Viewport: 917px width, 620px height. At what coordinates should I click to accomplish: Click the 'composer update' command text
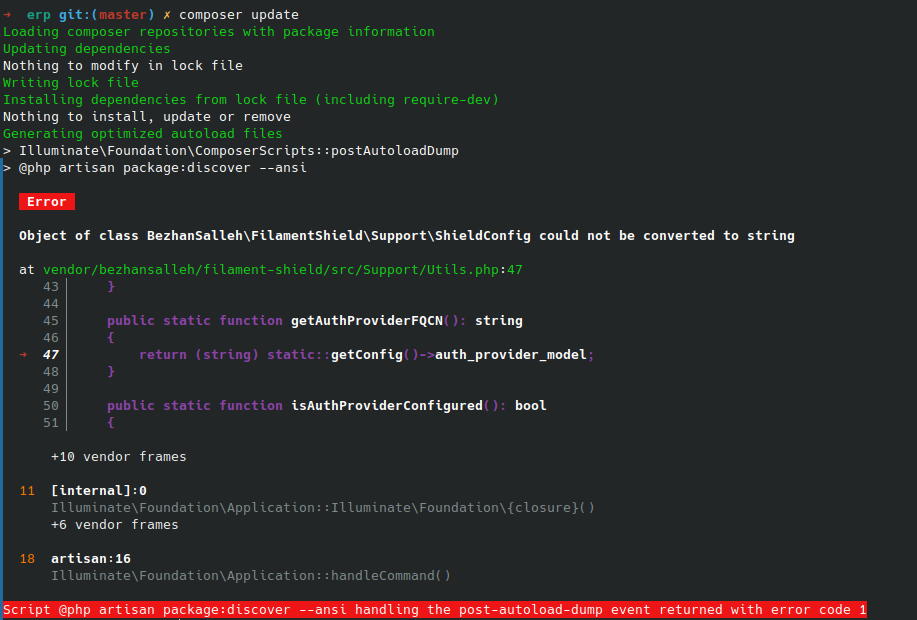239,15
